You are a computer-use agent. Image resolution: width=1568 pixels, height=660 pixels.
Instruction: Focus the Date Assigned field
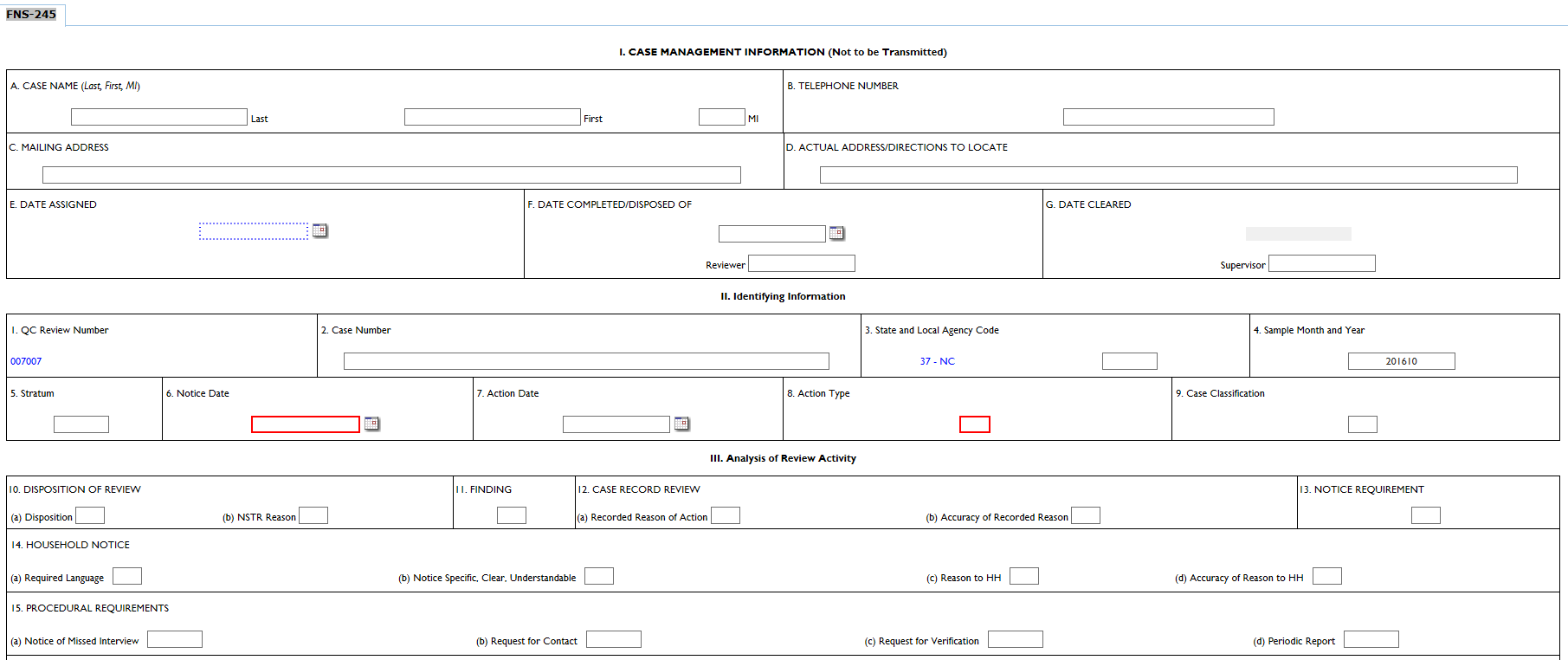254,231
